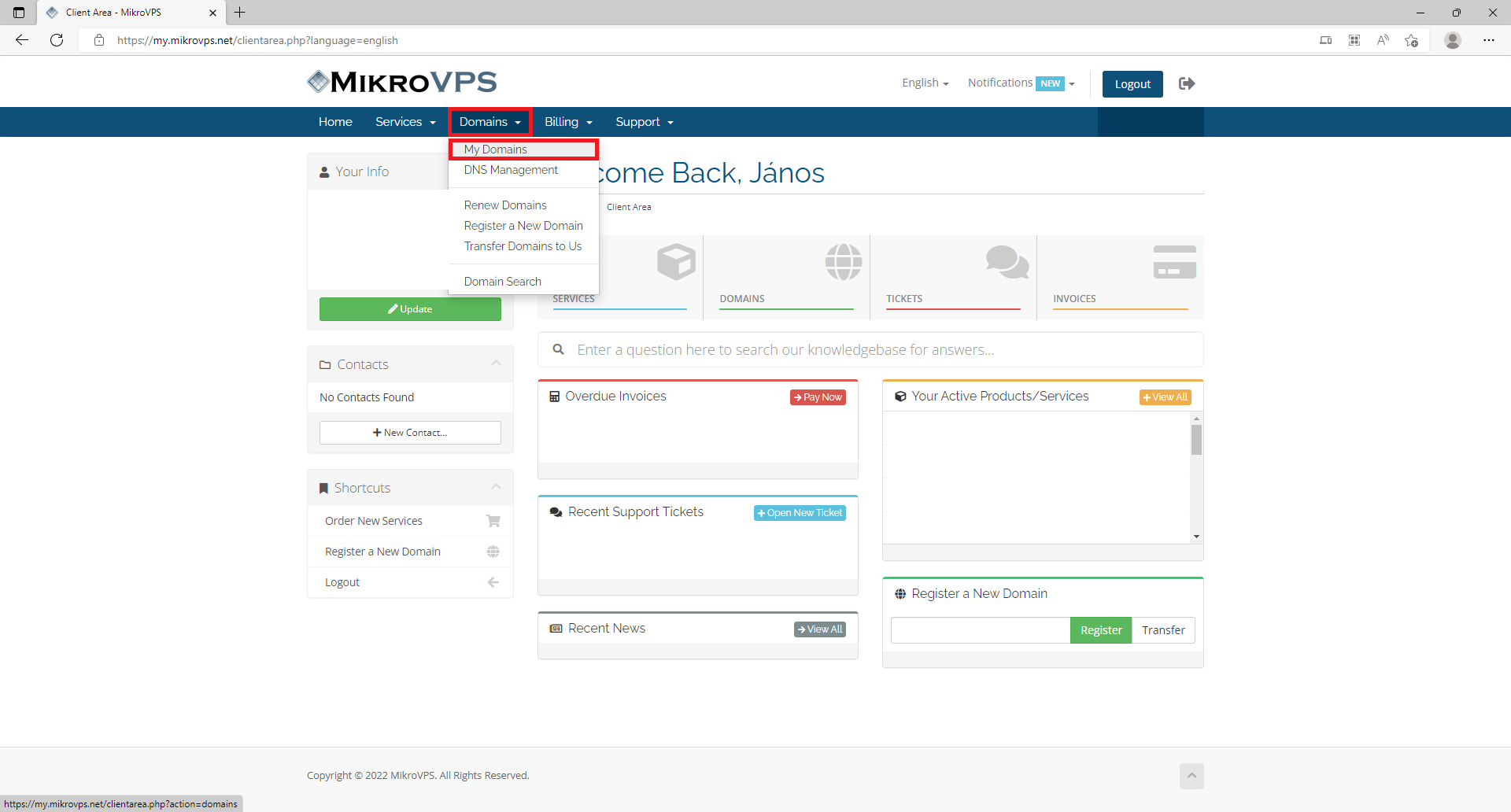Screen dimensions: 1511x812
Task: Open the English language dropdown
Action: pos(925,83)
